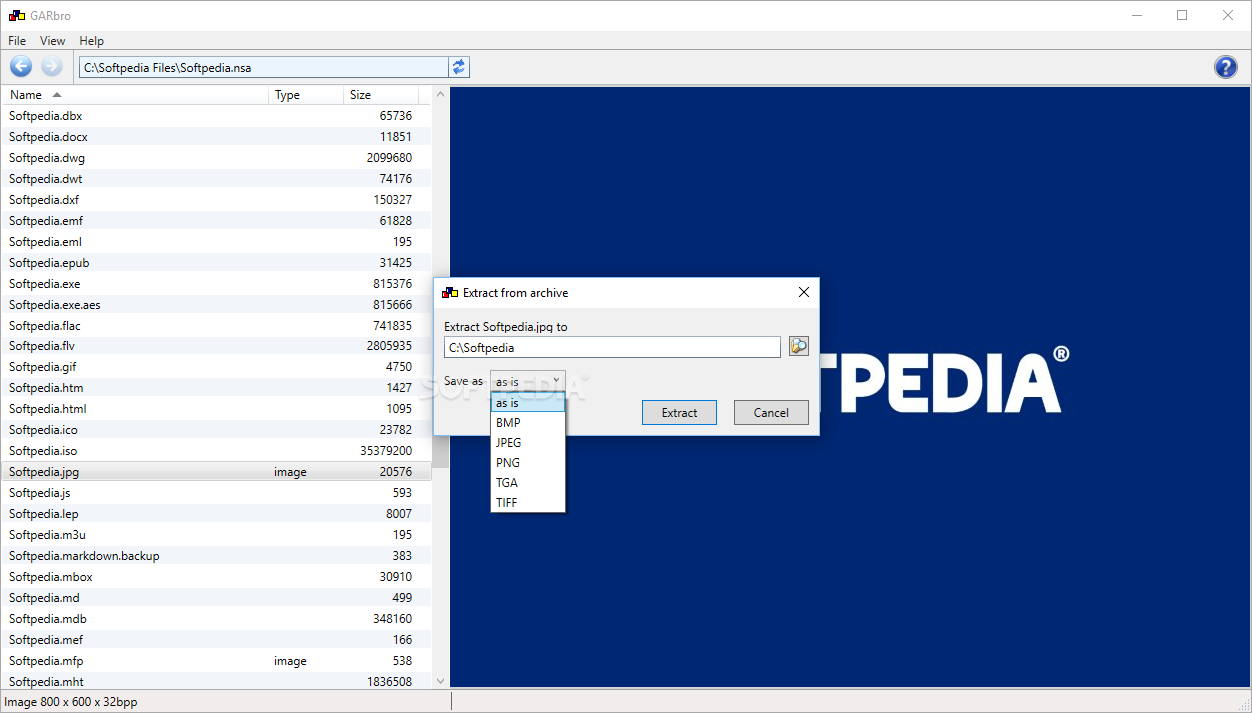Go back with the blue left arrow
This screenshot has width=1252, height=713.
pos(21,67)
